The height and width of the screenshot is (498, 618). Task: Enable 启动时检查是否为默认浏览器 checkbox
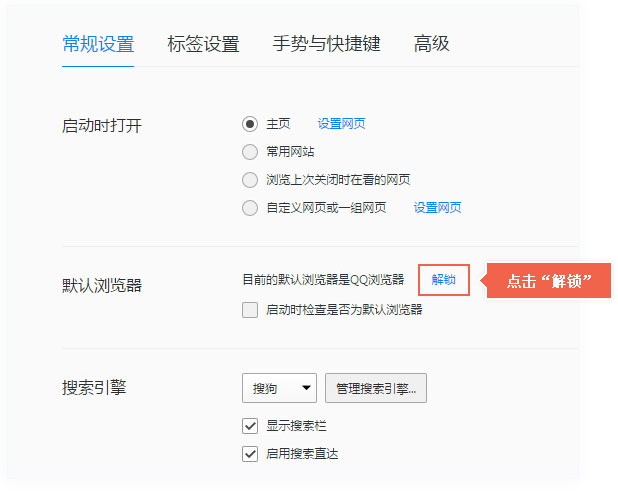250,310
